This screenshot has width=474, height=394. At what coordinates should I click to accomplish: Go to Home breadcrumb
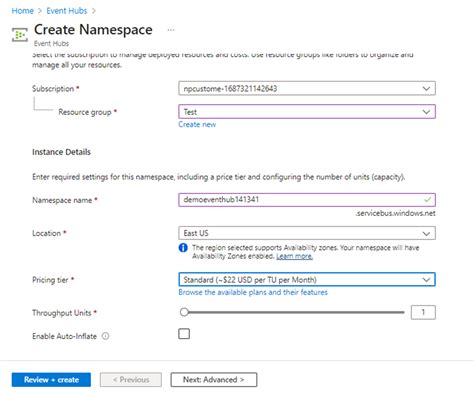(23, 11)
